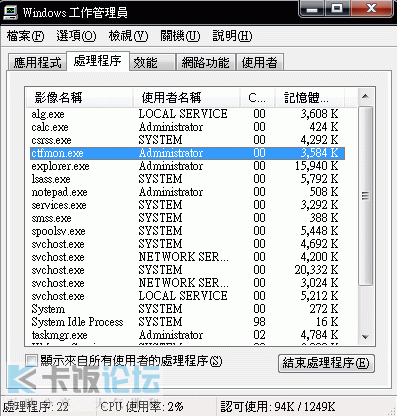
Task: Select the calc.exe process row
Action: point(187,127)
